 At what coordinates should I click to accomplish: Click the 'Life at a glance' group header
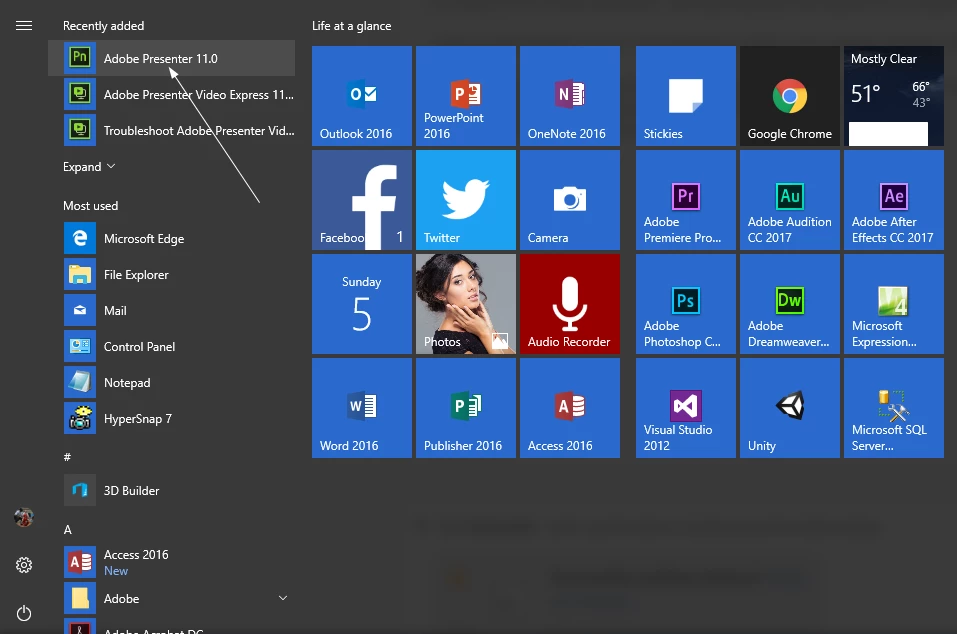[x=352, y=26]
